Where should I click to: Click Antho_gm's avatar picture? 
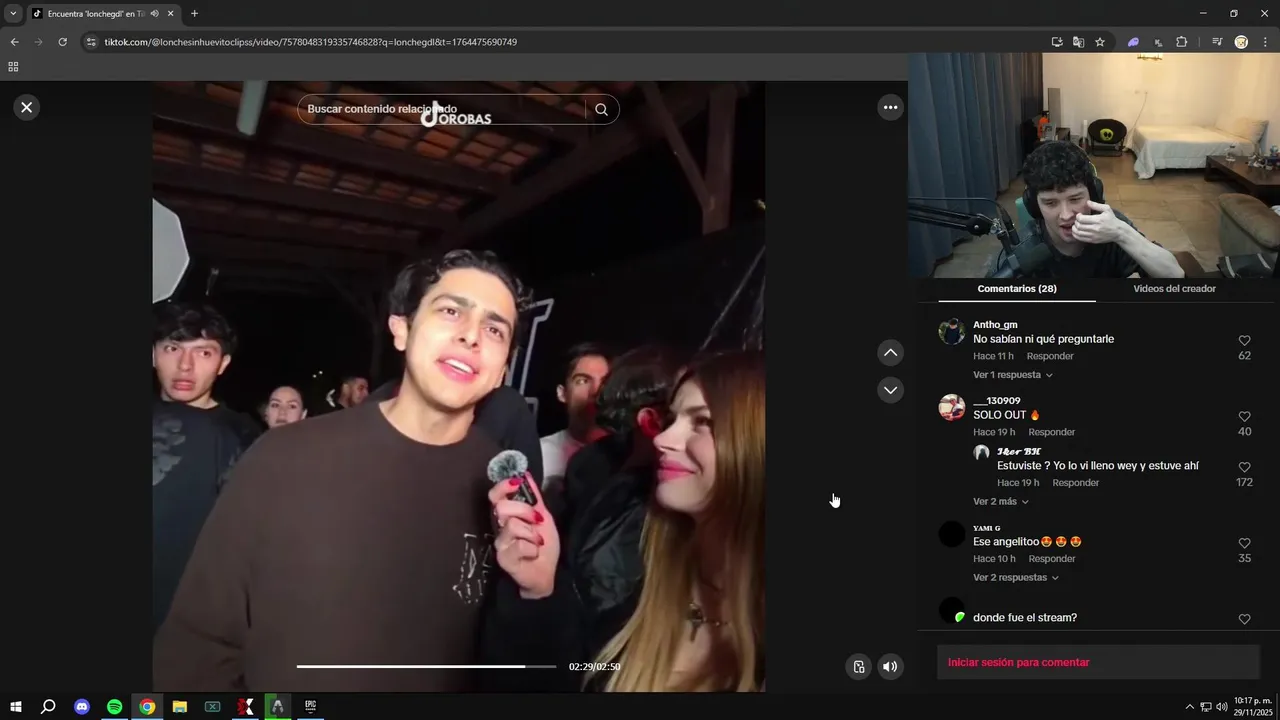(952, 332)
